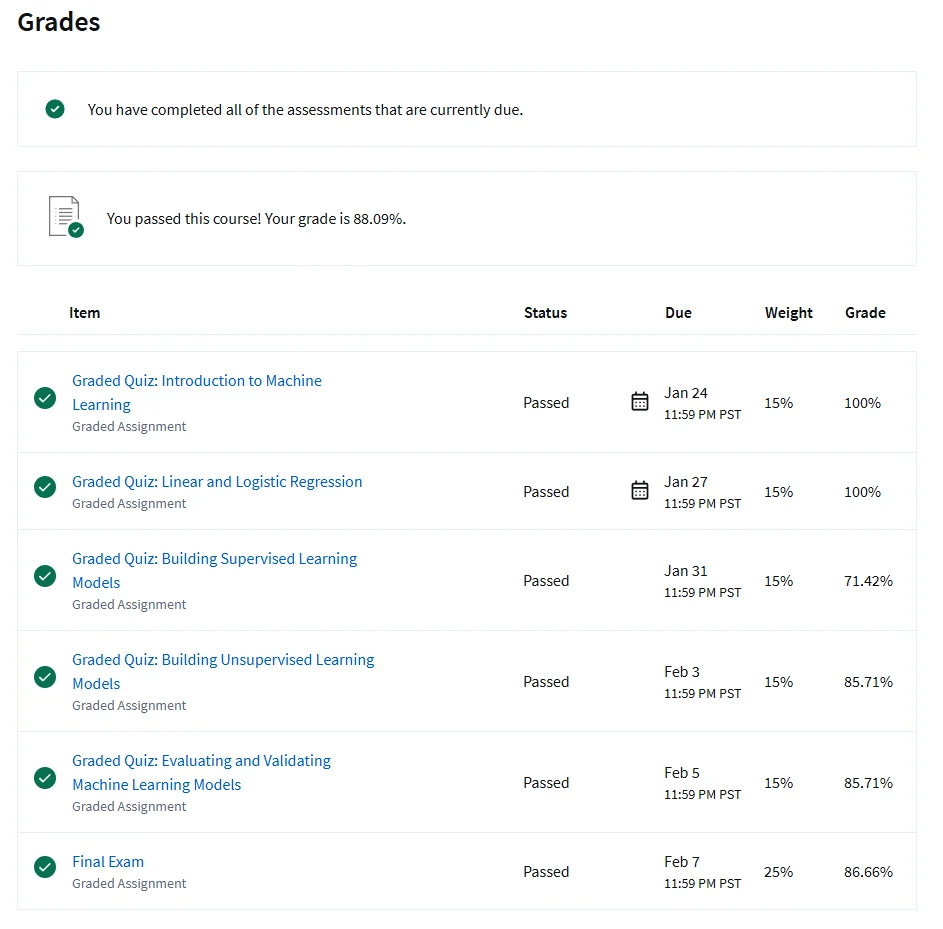This screenshot has width=943, height=929.
Task: Click calendar icon next to Jan 27 due date
Action: (x=640, y=491)
